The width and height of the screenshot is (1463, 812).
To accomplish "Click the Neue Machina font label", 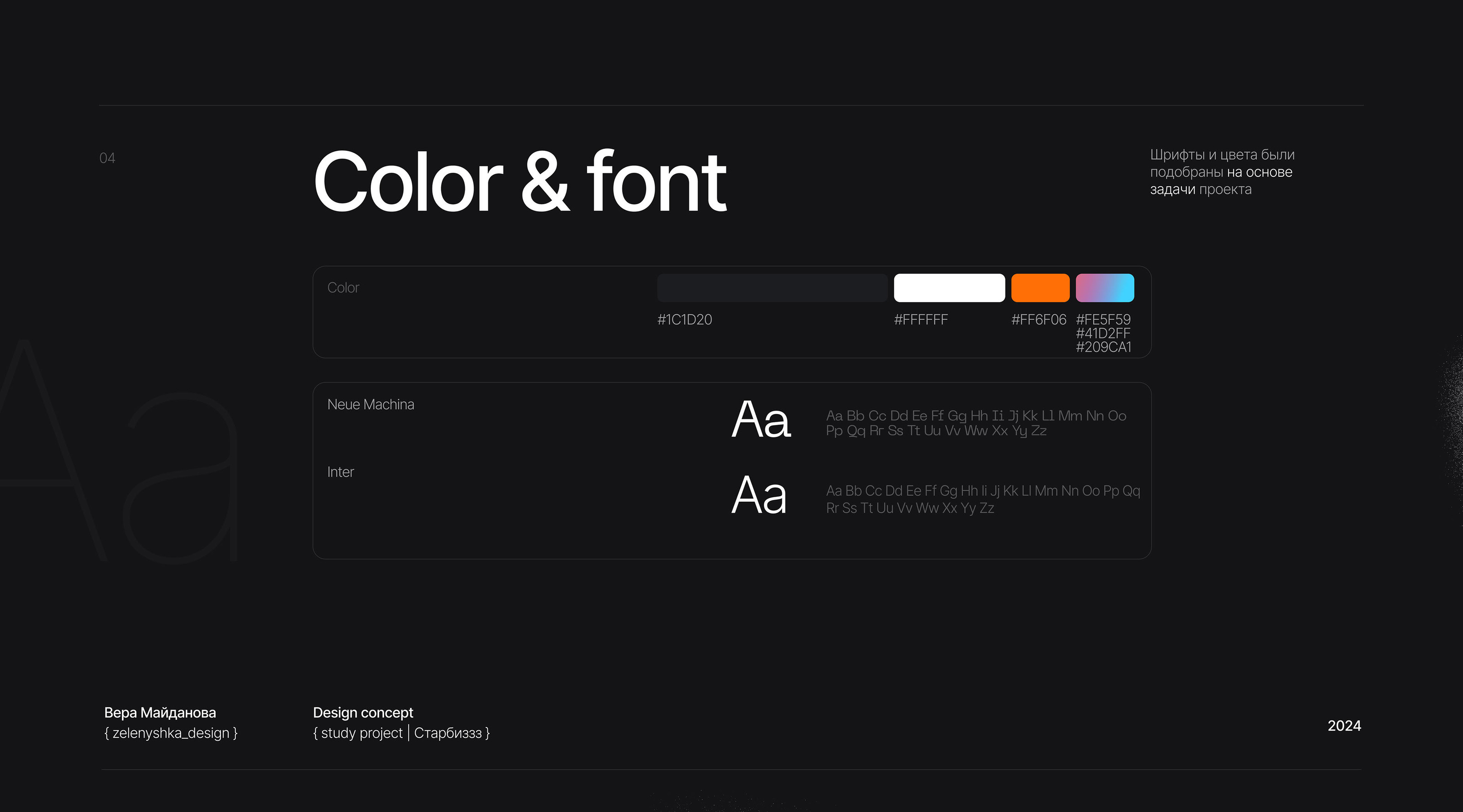I will [x=370, y=404].
